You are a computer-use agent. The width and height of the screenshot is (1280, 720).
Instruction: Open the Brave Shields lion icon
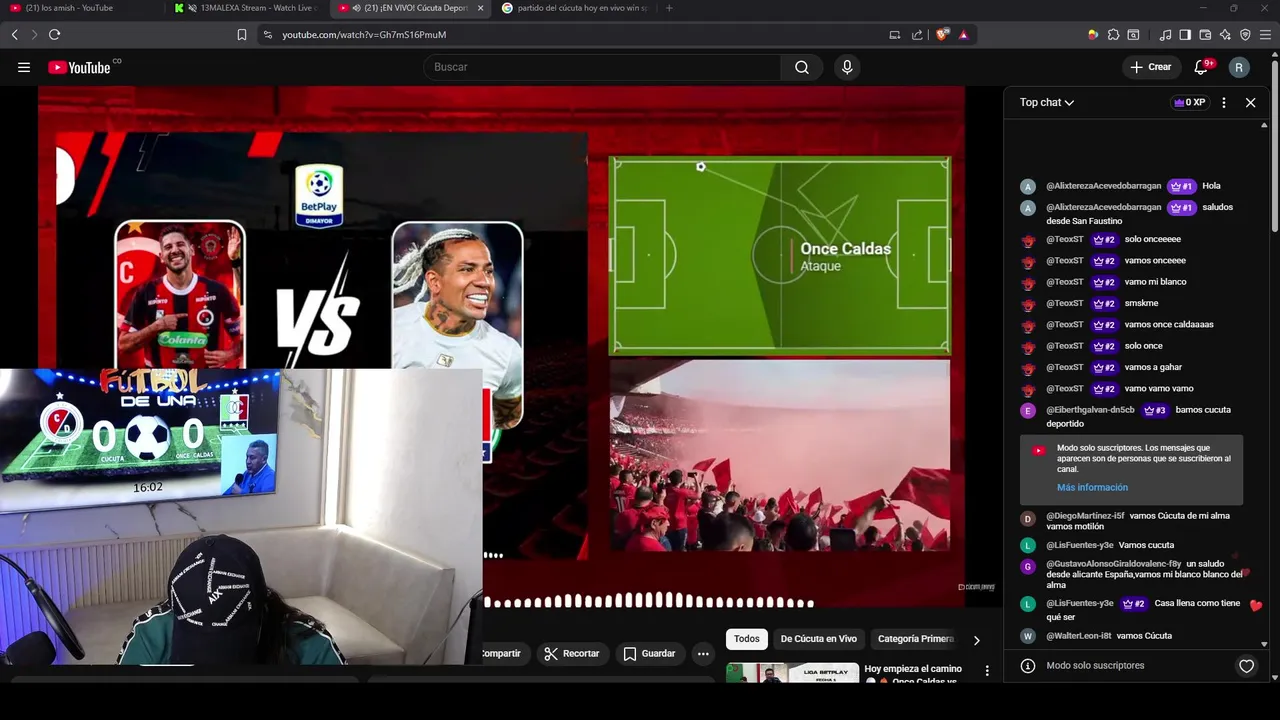[942, 34]
